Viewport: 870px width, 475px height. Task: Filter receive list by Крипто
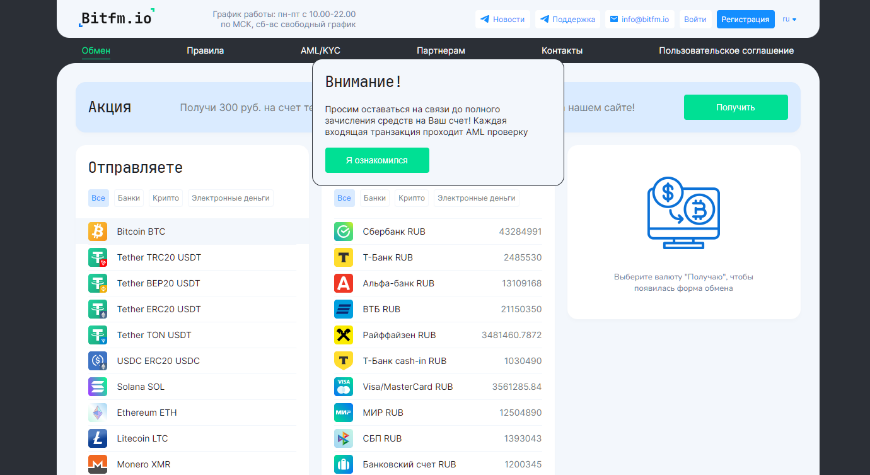[412, 198]
